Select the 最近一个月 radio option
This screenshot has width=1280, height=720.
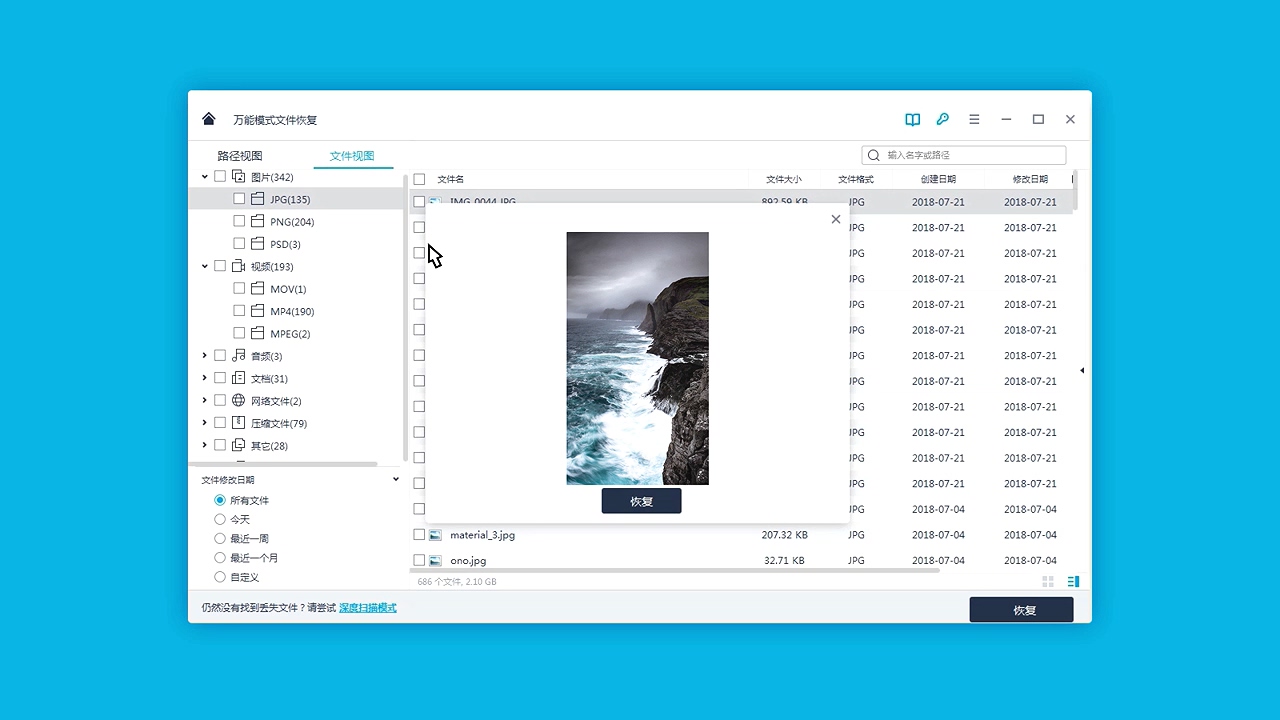point(220,557)
